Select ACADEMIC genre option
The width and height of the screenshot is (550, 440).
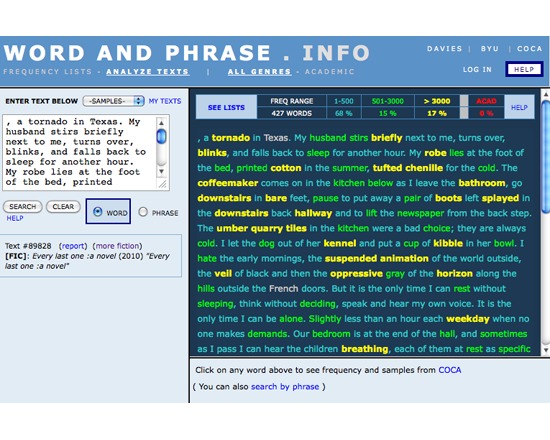(330, 72)
